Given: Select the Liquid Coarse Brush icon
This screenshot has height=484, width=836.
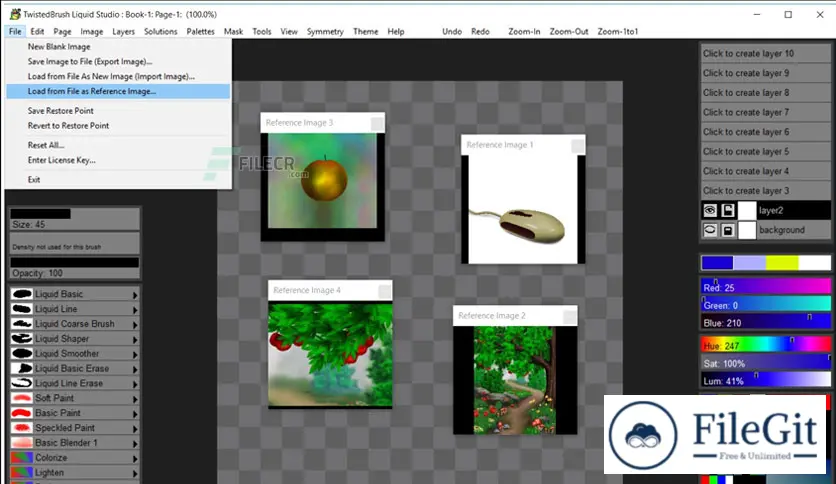Looking at the screenshot, I should pos(22,324).
